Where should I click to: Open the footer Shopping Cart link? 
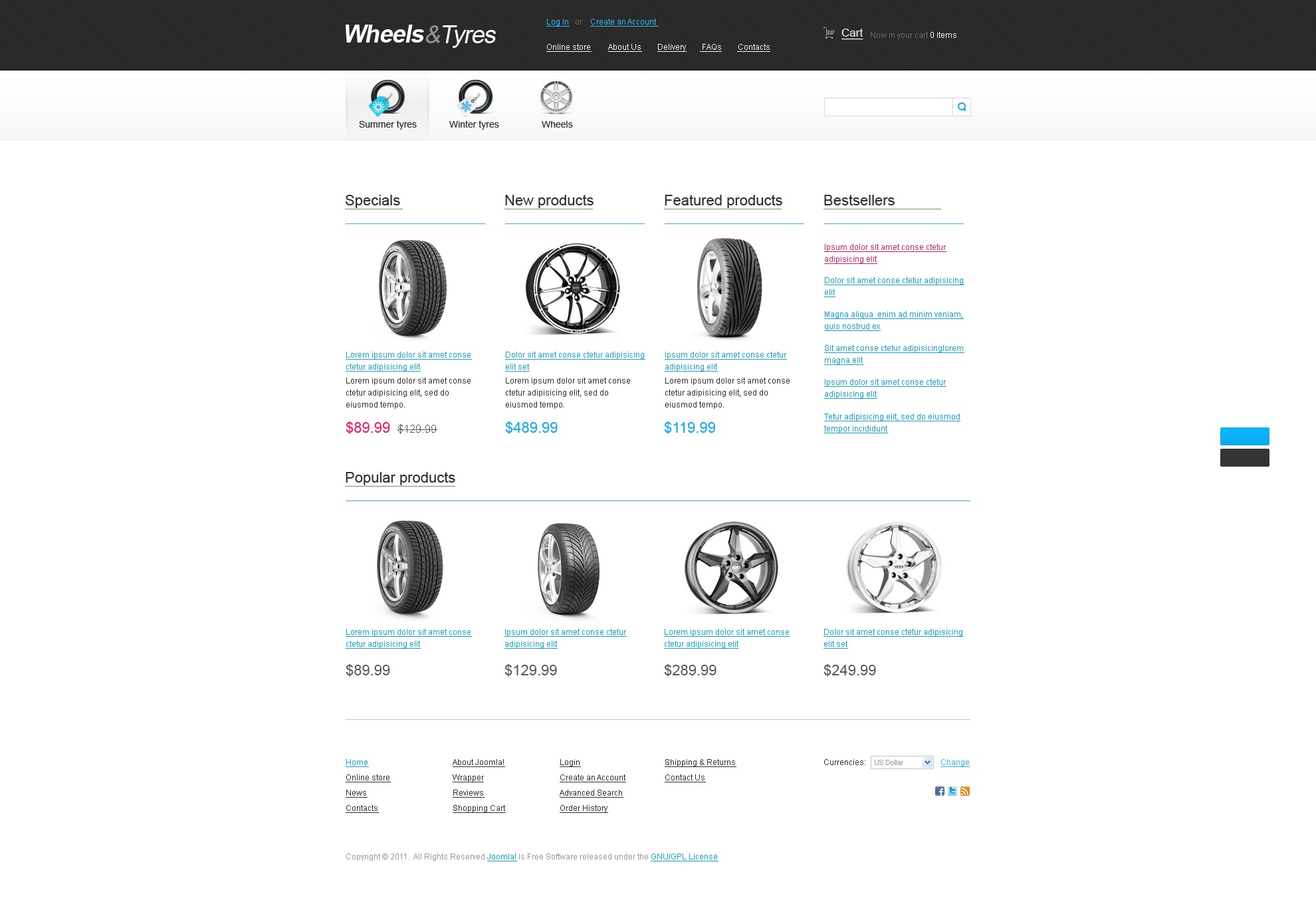click(x=479, y=808)
